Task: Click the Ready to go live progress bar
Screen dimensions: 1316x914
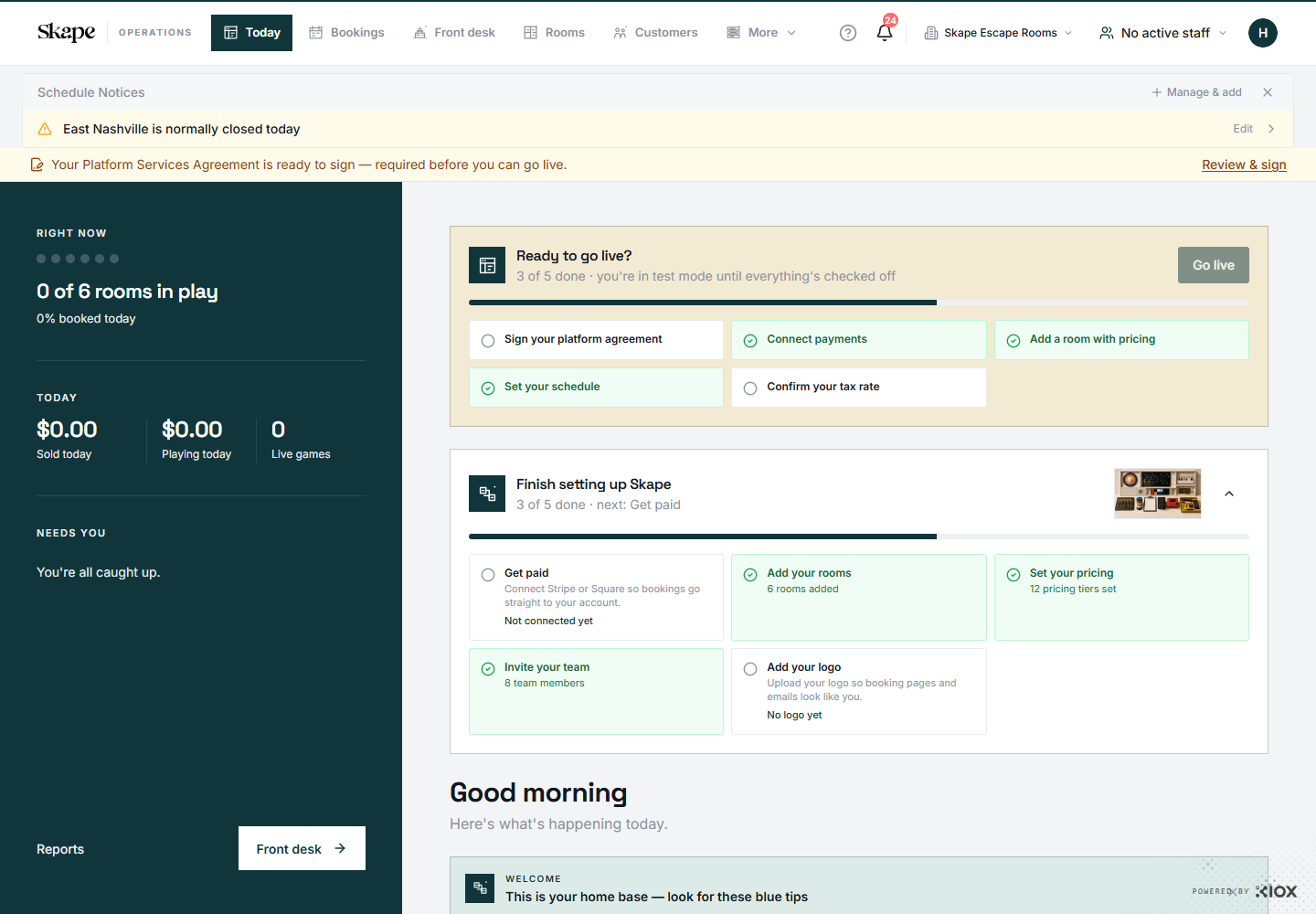Action: 859,303
